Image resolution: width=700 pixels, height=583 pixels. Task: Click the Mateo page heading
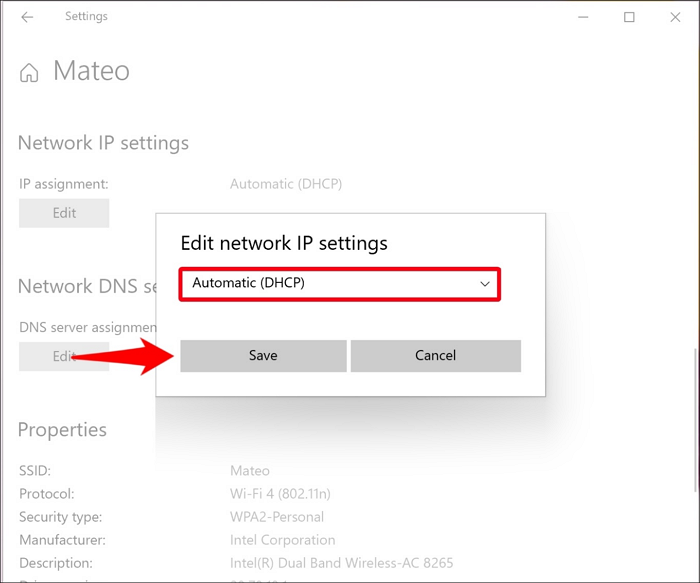(91, 71)
